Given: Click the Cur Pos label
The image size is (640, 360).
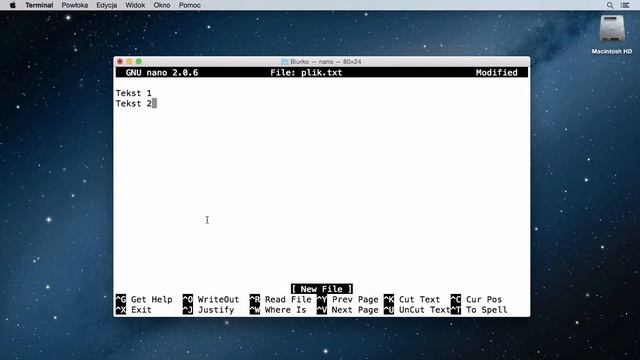Looking at the screenshot, I should click(x=484, y=299).
